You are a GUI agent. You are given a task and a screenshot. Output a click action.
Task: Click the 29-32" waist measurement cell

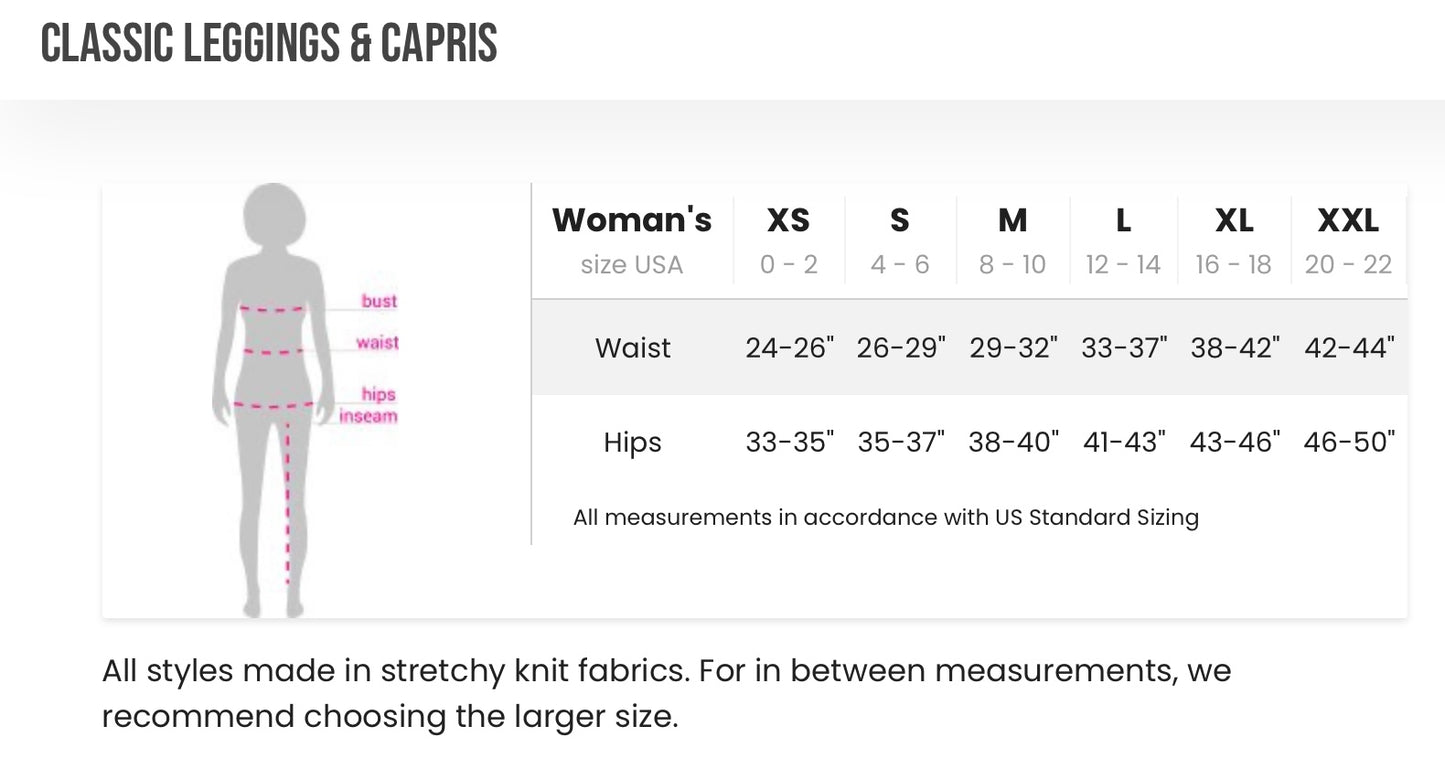[x=1013, y=348]
